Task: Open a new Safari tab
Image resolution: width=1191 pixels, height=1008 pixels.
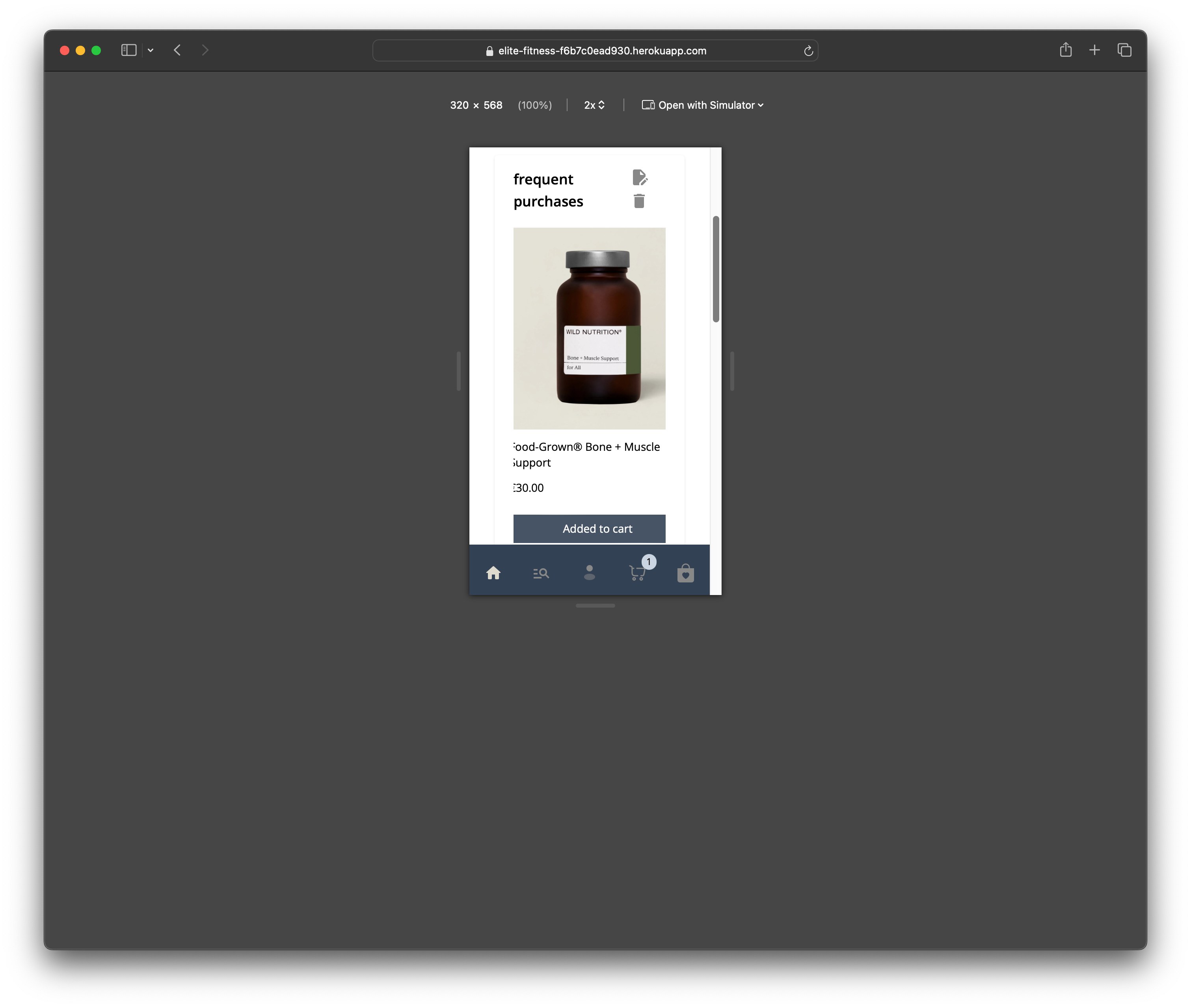Action: (x=1094, y=50)
